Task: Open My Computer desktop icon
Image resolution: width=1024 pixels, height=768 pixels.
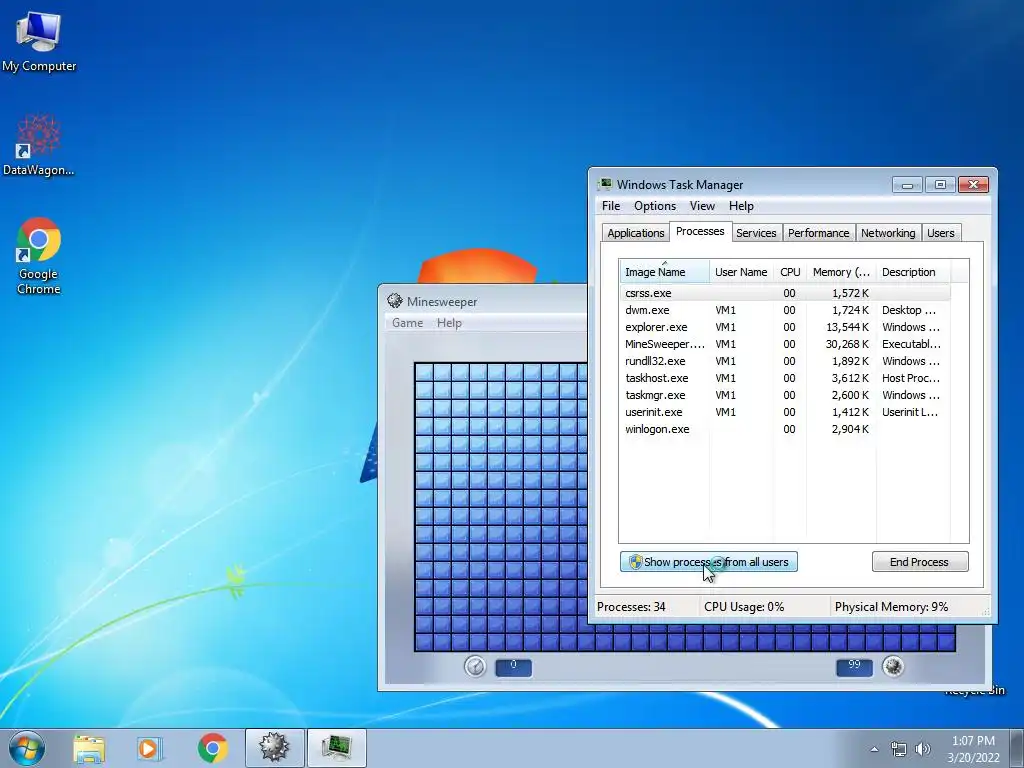Action: pos(39,40)
